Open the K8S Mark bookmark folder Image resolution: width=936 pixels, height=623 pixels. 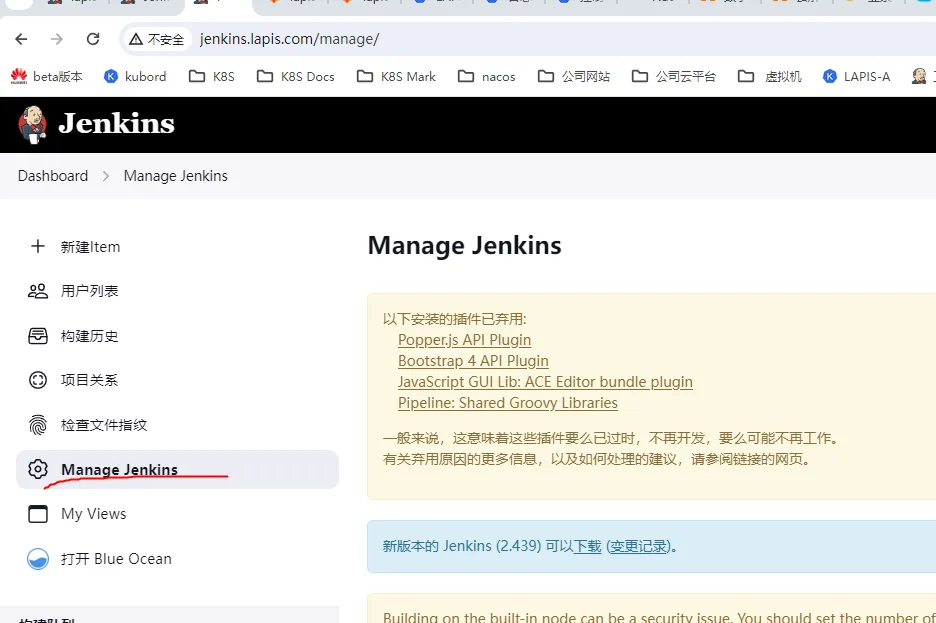[x=396, y=76]
